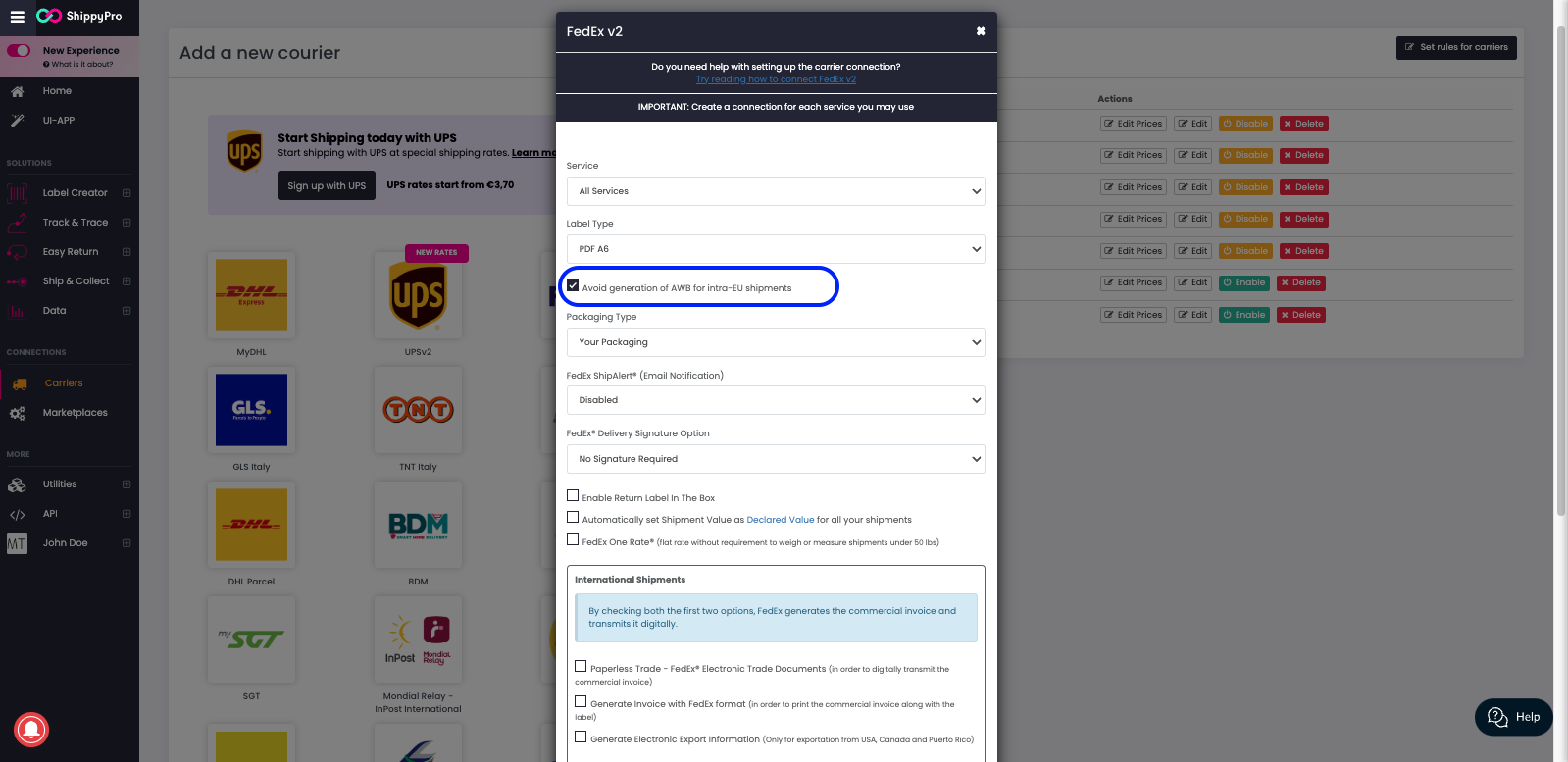The height and width of the screenshot is (762, 1568).
Task: Open the hamburger menu icon
Action: (x=17, y=17)
